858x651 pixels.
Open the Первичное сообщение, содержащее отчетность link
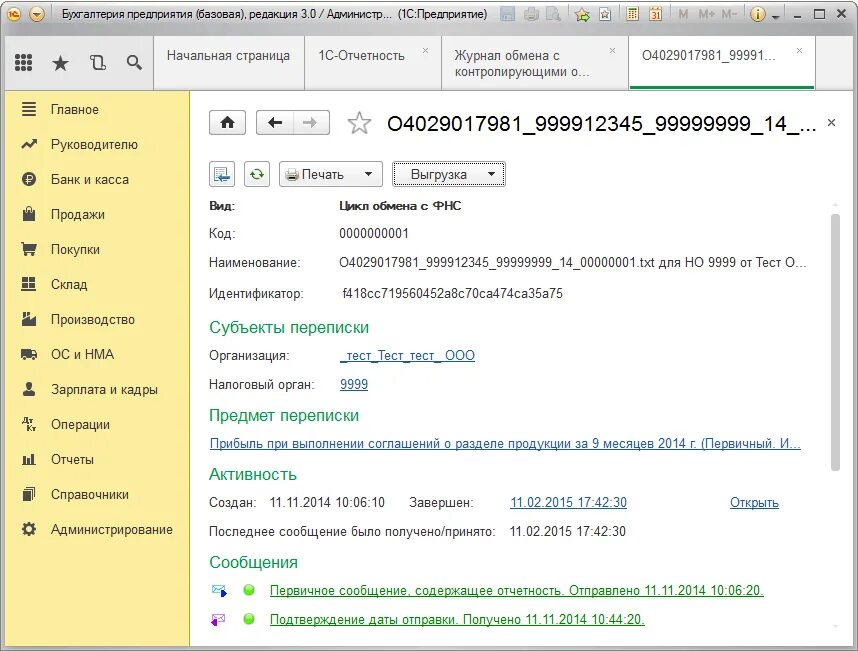(x=517, y=591)
